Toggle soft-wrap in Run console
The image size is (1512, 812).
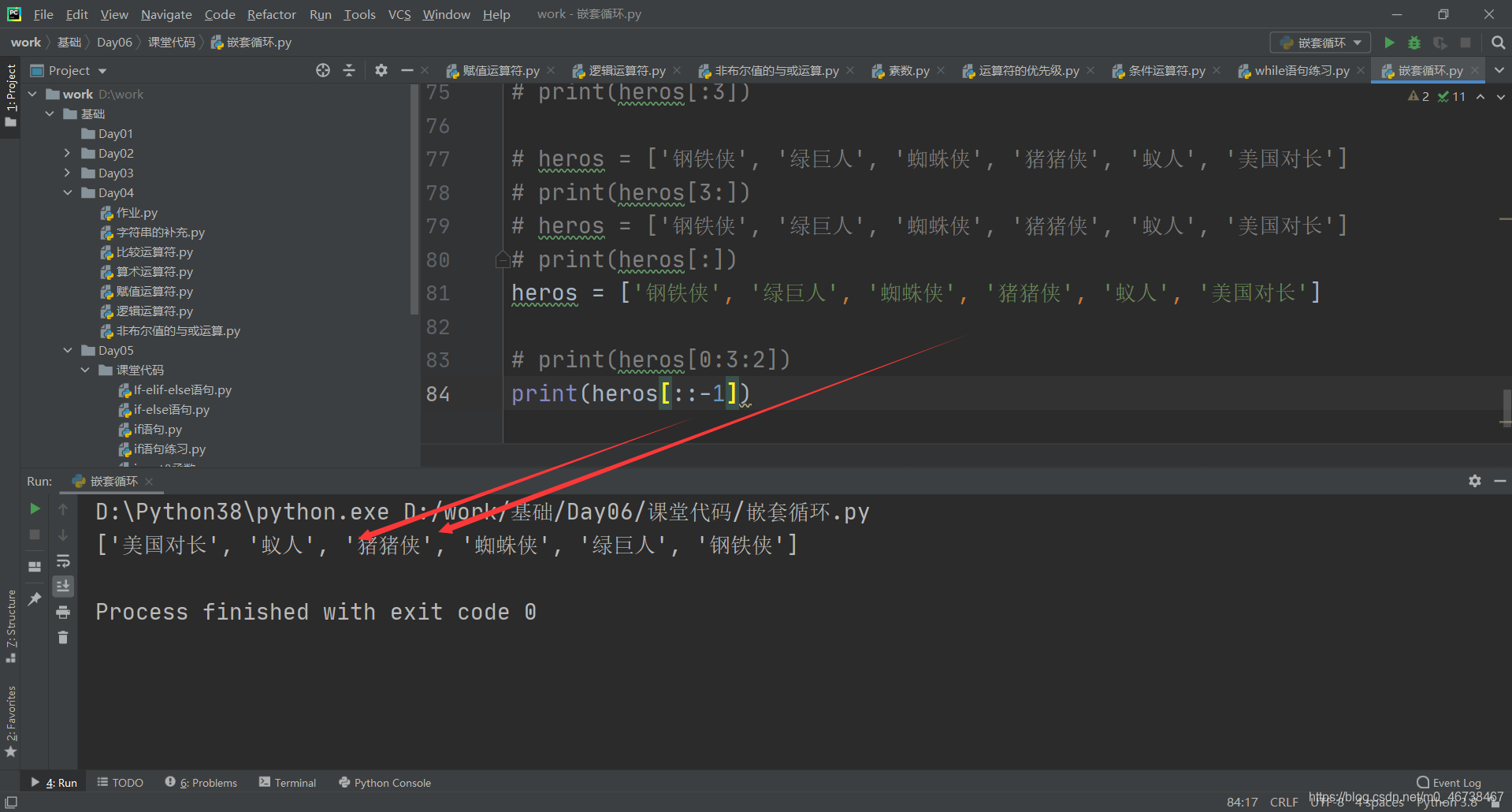pyautogui.click(x=63, y=561)
